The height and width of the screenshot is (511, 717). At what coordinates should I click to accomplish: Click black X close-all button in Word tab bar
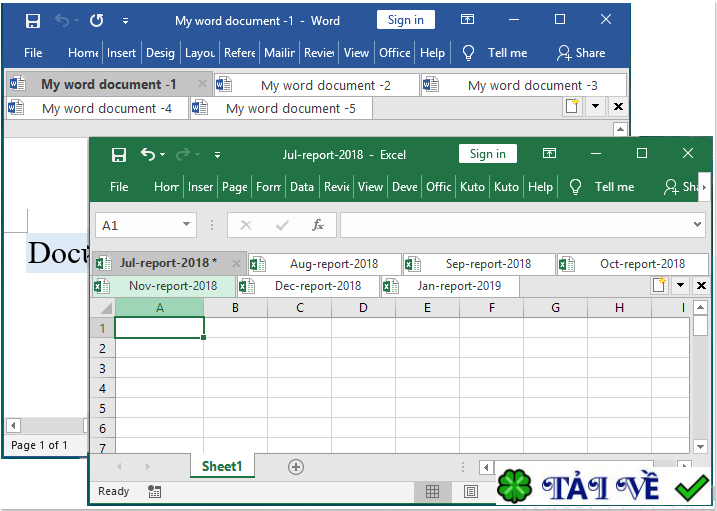[618, 106]
